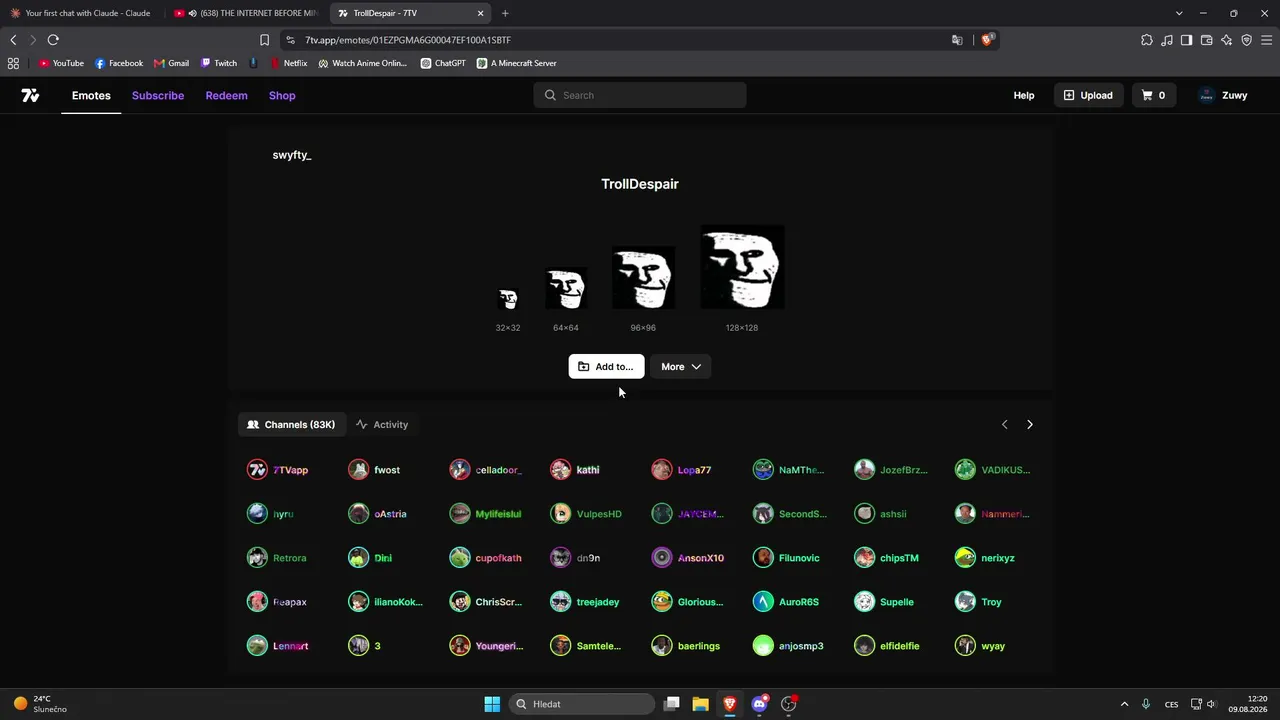Open Discord from the taskbar
The height and width of the screenshot is (720, 1280).
point(759,704)
